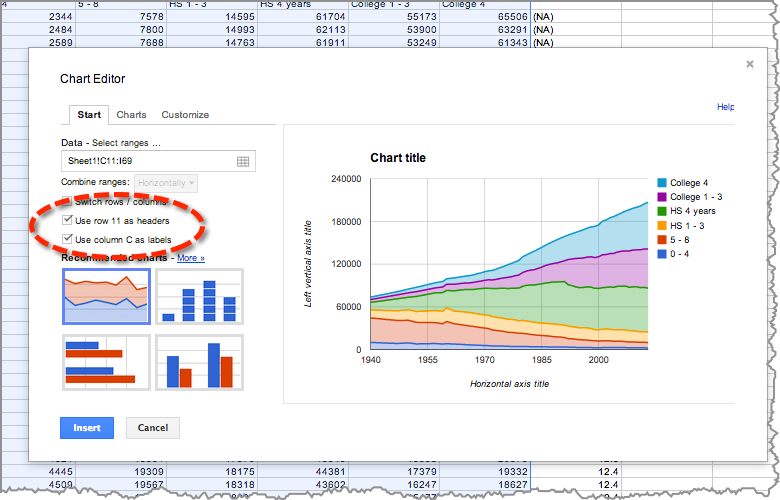Open the Combine ranges Horizontally dropdown
780x500 pixels.
pos(166,183)
